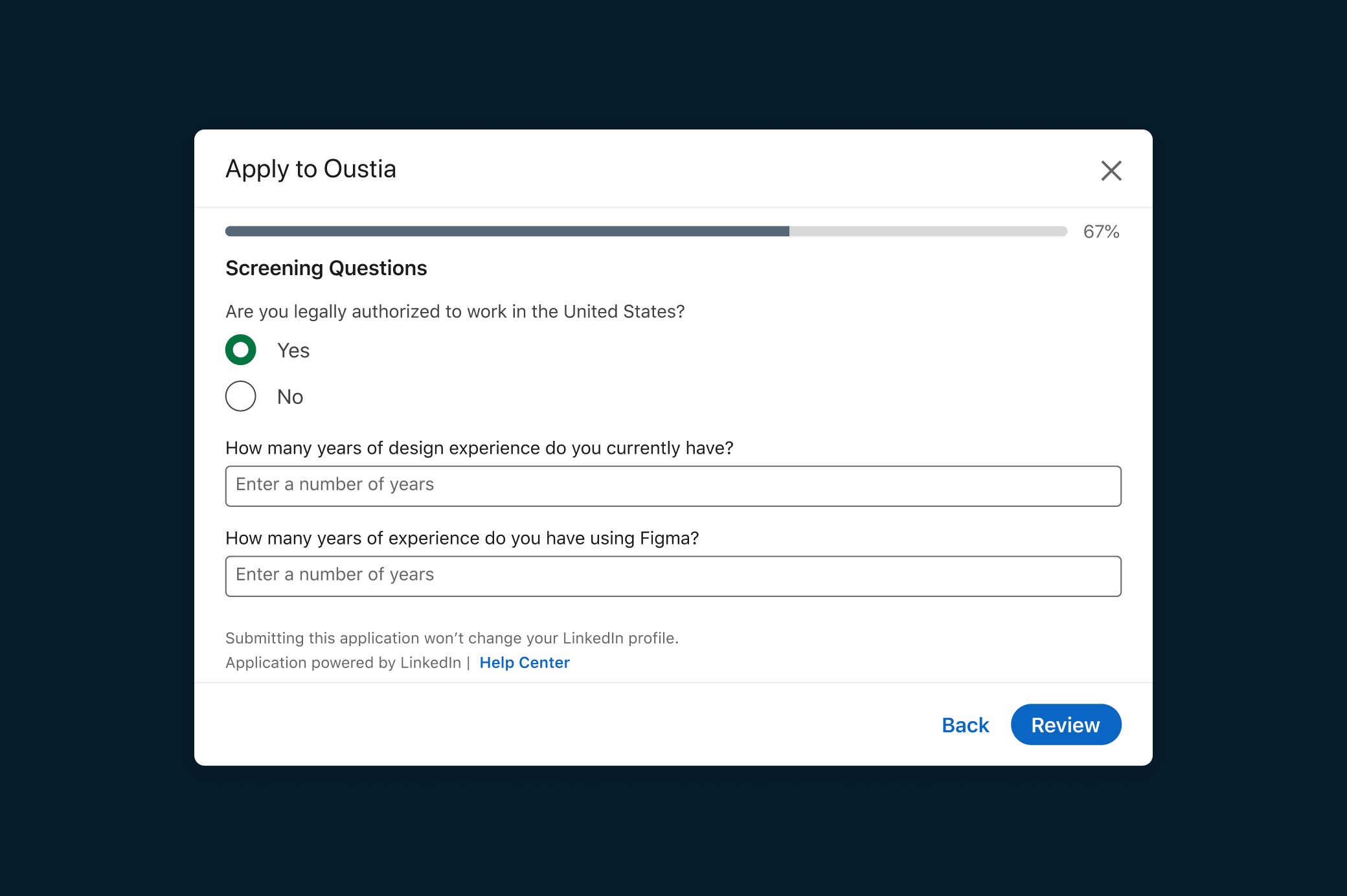Click the "Apply to Oustia" dialog title
This screenshot has height=896, width=1347.
tap(311, 169)
